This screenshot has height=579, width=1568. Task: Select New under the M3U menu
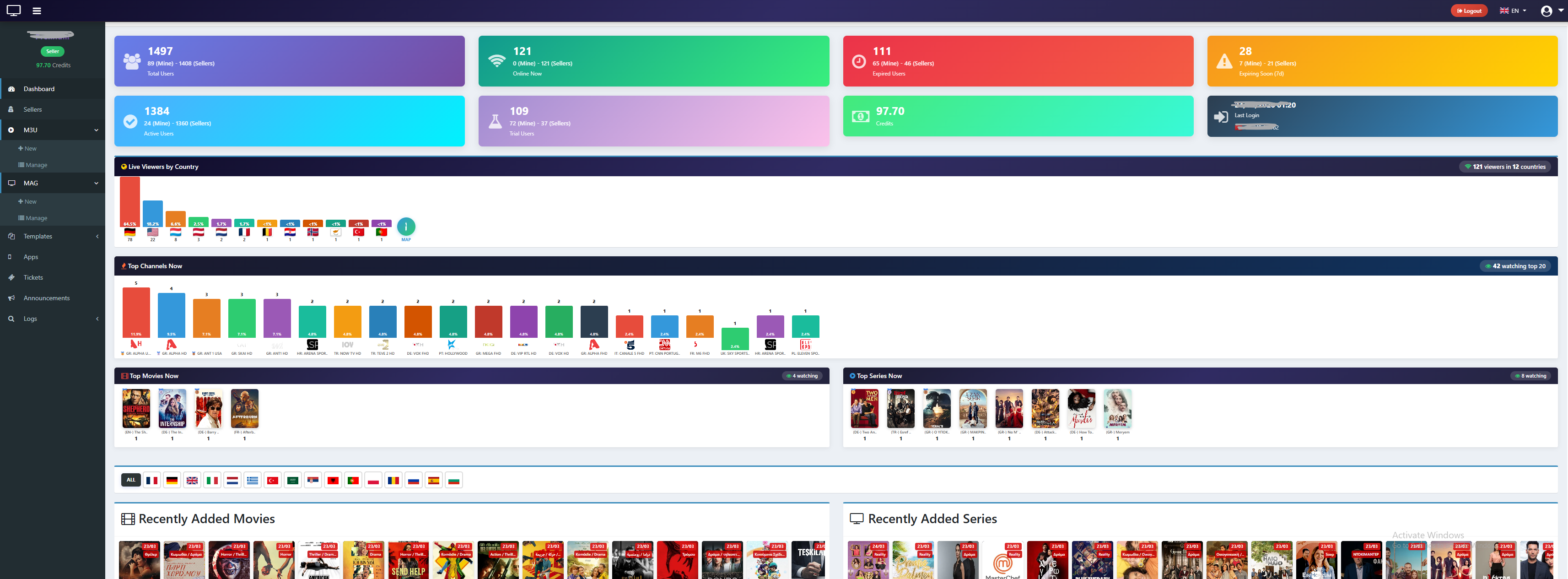(28, 148)
